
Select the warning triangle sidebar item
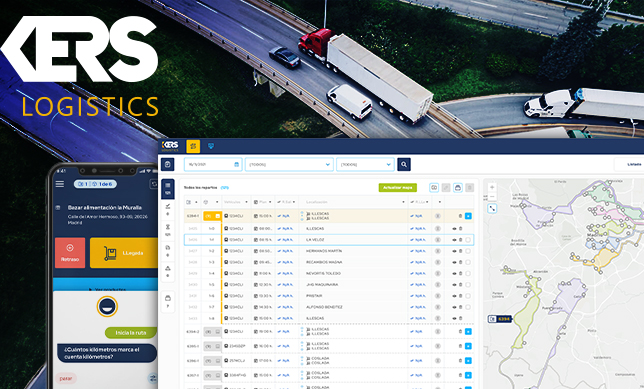tap(168, 271)
